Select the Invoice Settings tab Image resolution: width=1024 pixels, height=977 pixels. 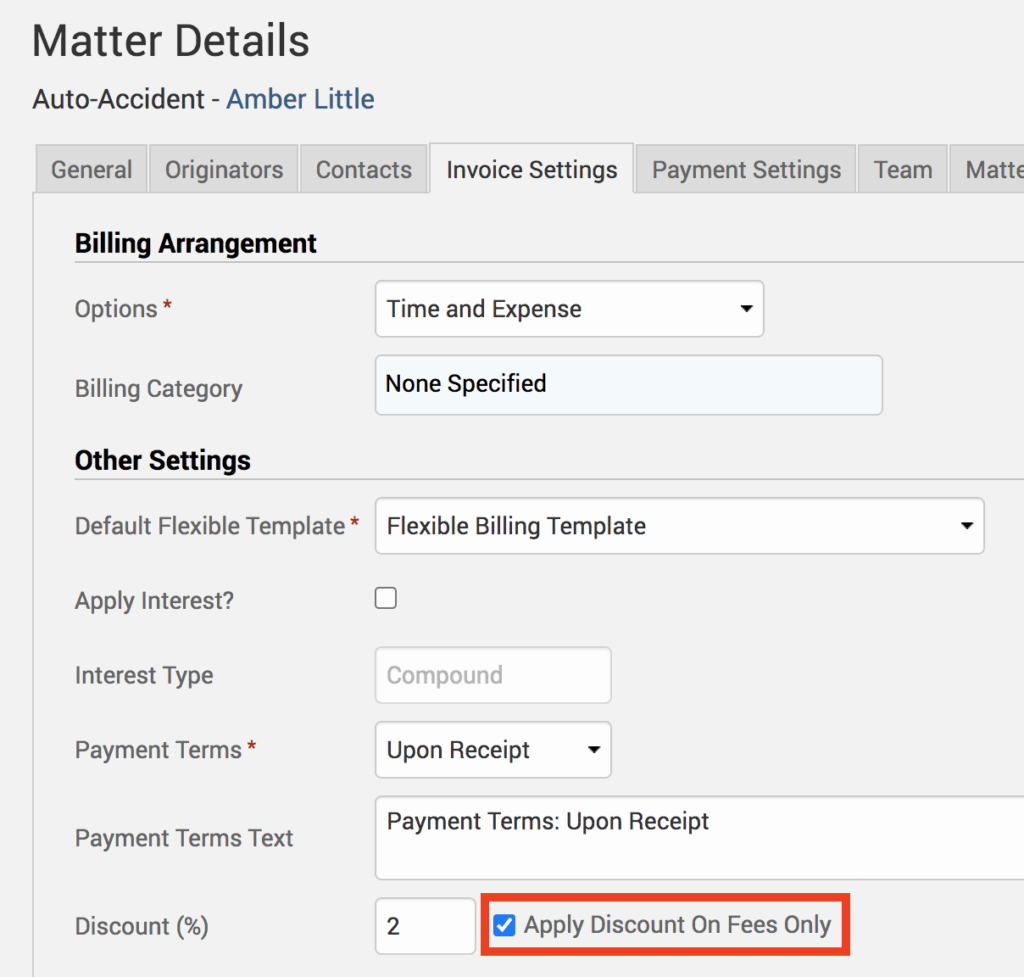[531, 170]
